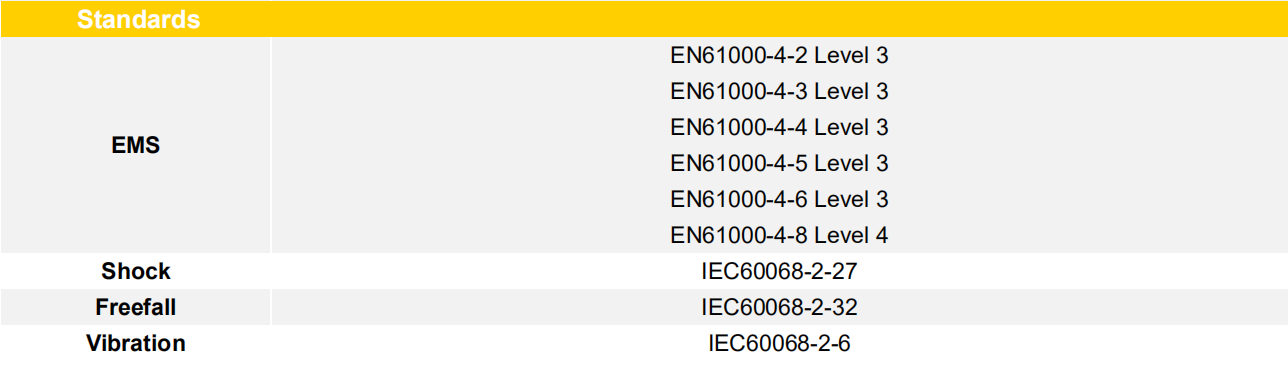1288x368 pixels.
Task: Click the yellow Standards header bar
Action: [x=644, y=19]
